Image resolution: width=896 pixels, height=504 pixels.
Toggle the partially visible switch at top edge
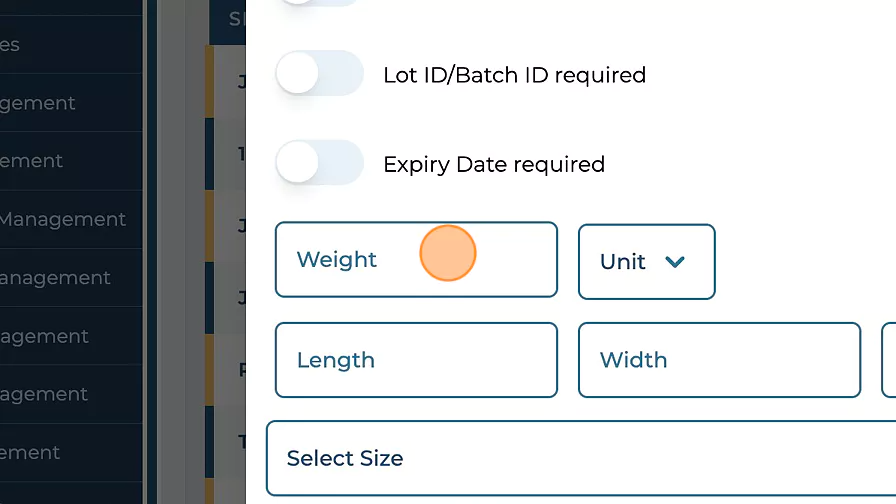tap(319, 3)
